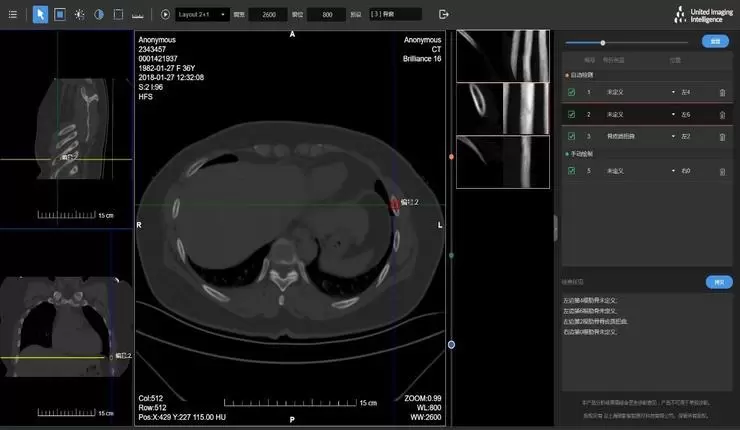
Task: Open the hamburger list menu
Action: (x=12, y=15)
